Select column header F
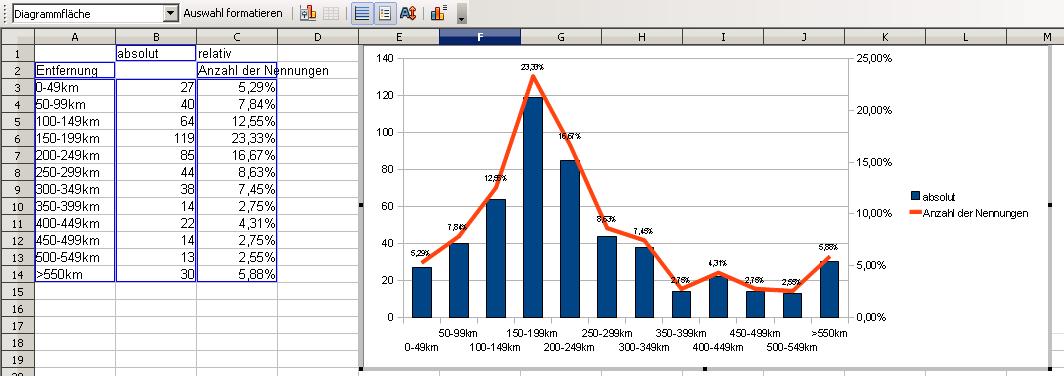The height and width of the screenshot is (376, 1064). pyautogui.click(x=480, y=37)
